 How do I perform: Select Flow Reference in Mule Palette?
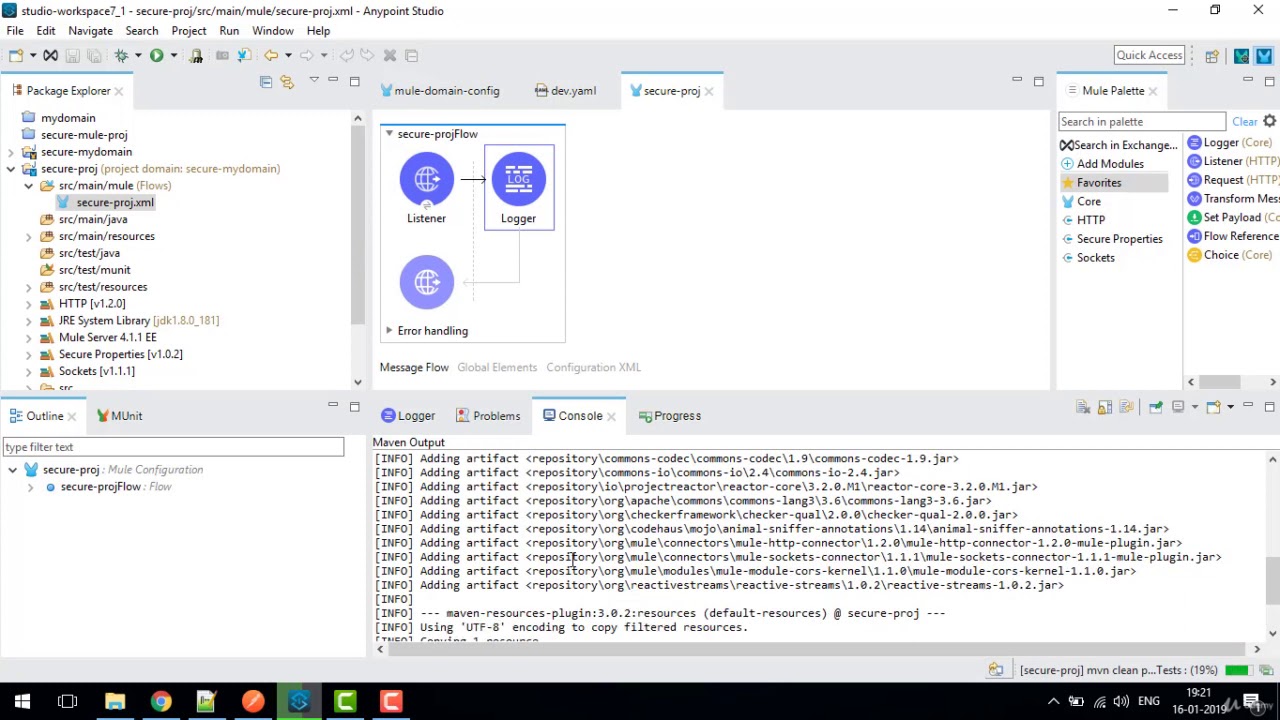(1233, 236)
